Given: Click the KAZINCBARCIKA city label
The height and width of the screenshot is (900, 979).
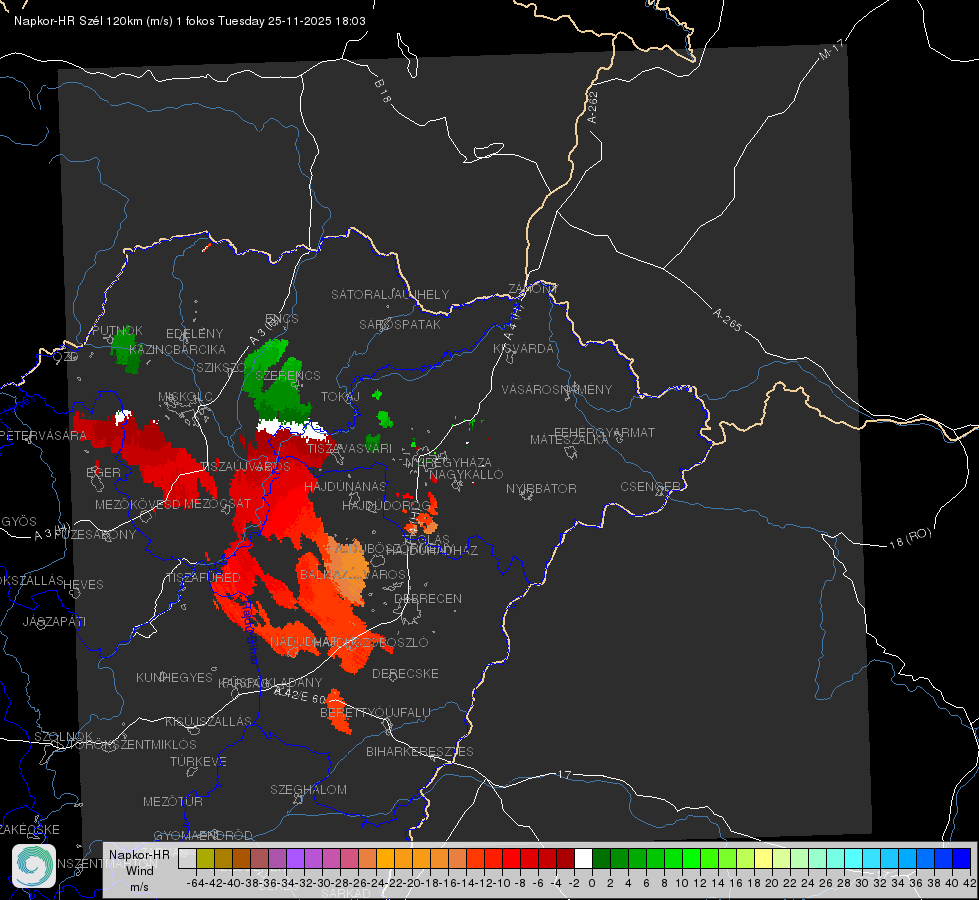Looking at the screenshot, I should (x=177, y=349).
